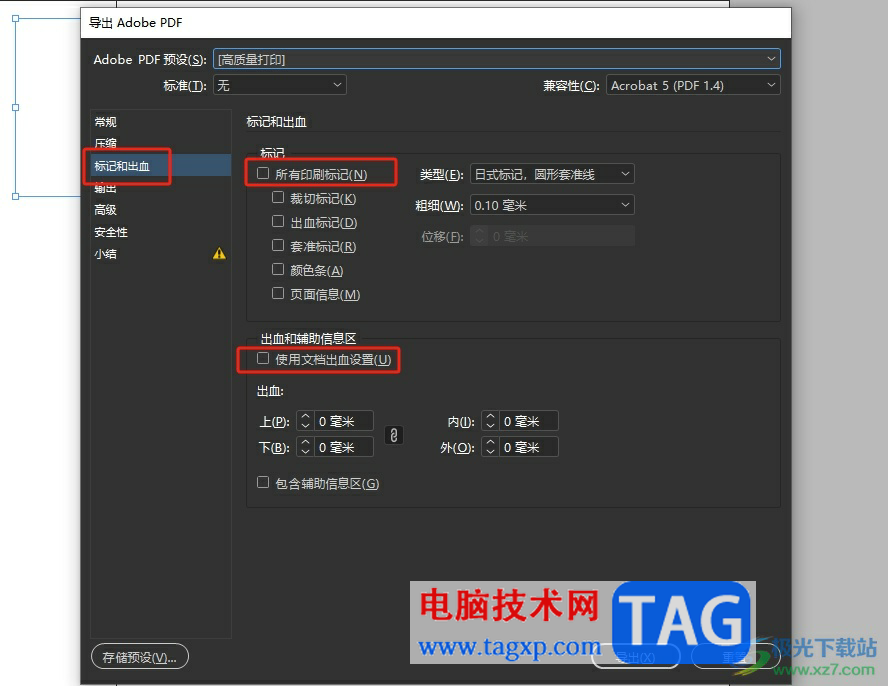This screenshot has width=888, height=686.
Task: Click the 上 bleed stepper arrows
Action: 305,421
